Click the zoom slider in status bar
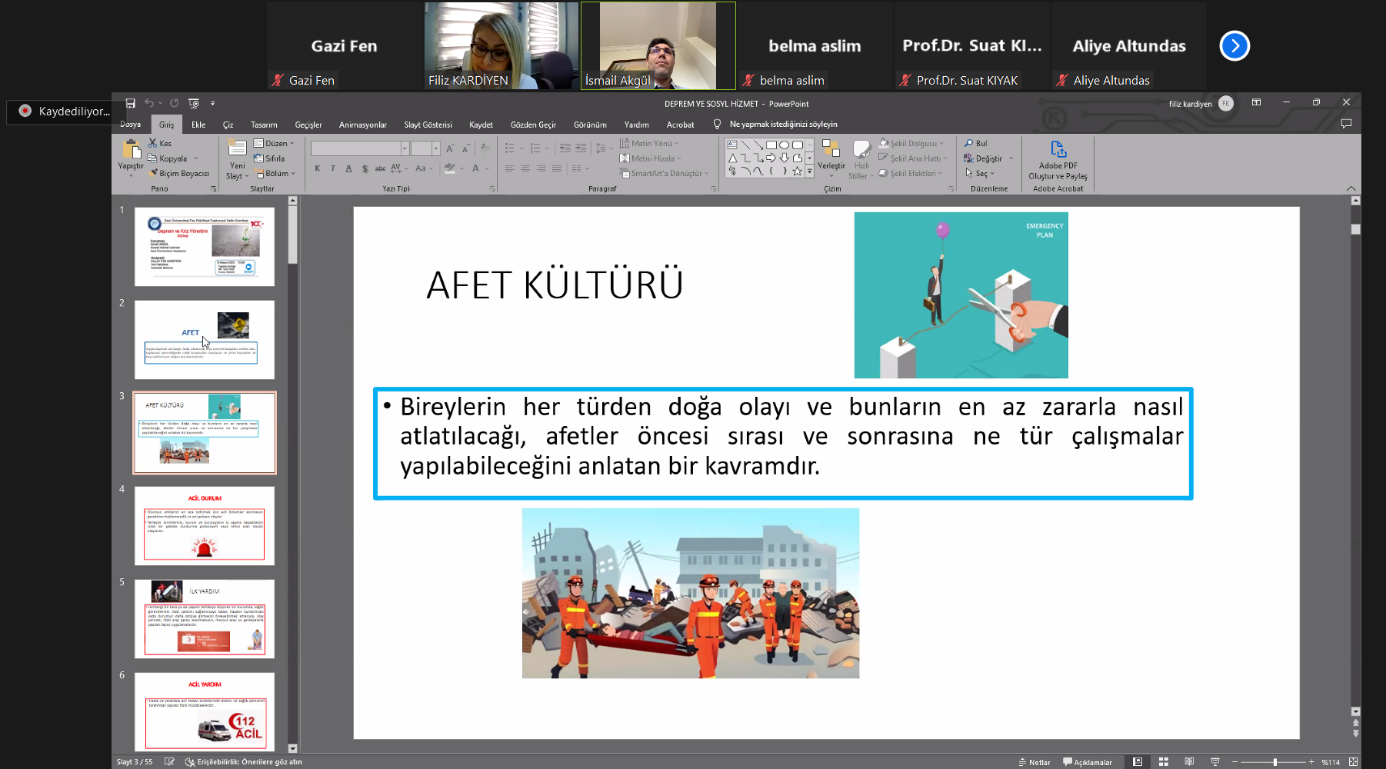1386x769 pixels. tap(1274, 762)
